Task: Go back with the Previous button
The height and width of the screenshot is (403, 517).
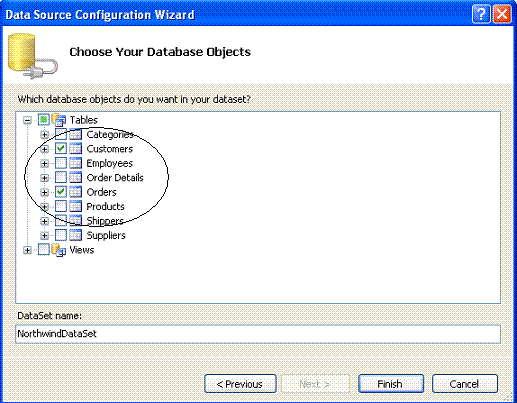Action: tap(240, 384)
